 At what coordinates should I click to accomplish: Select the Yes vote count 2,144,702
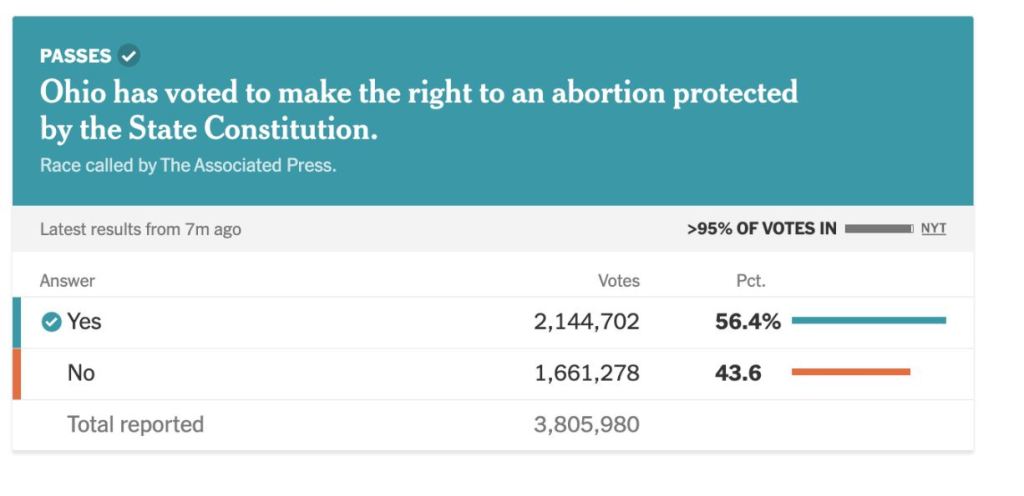point(586,322)
